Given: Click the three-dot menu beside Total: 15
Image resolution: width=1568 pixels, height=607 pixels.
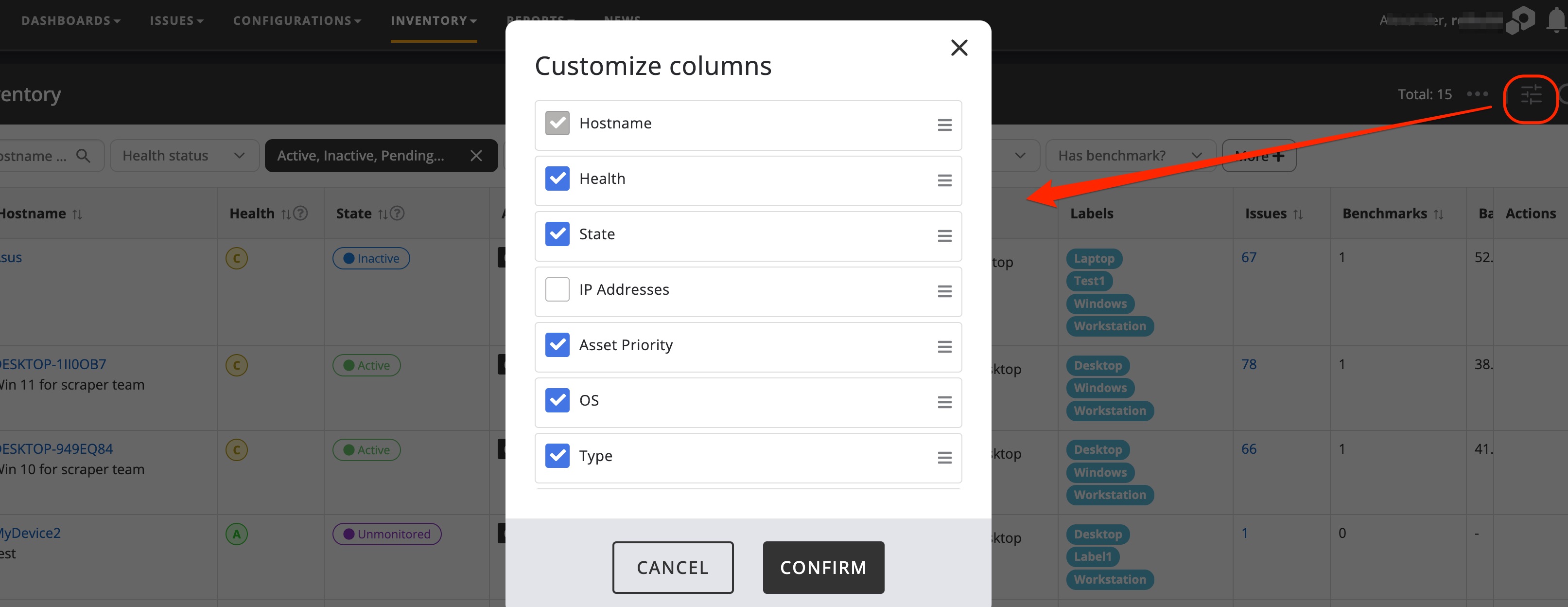Looking at the screenshot, I should pos(1477,94).
